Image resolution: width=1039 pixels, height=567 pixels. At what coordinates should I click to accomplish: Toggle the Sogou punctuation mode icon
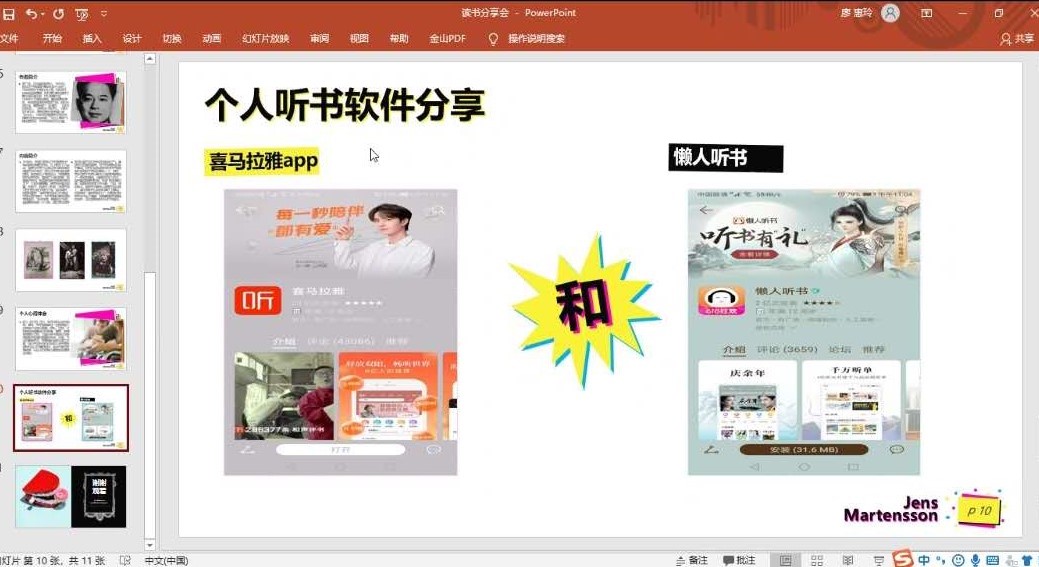tap(941, 560)
